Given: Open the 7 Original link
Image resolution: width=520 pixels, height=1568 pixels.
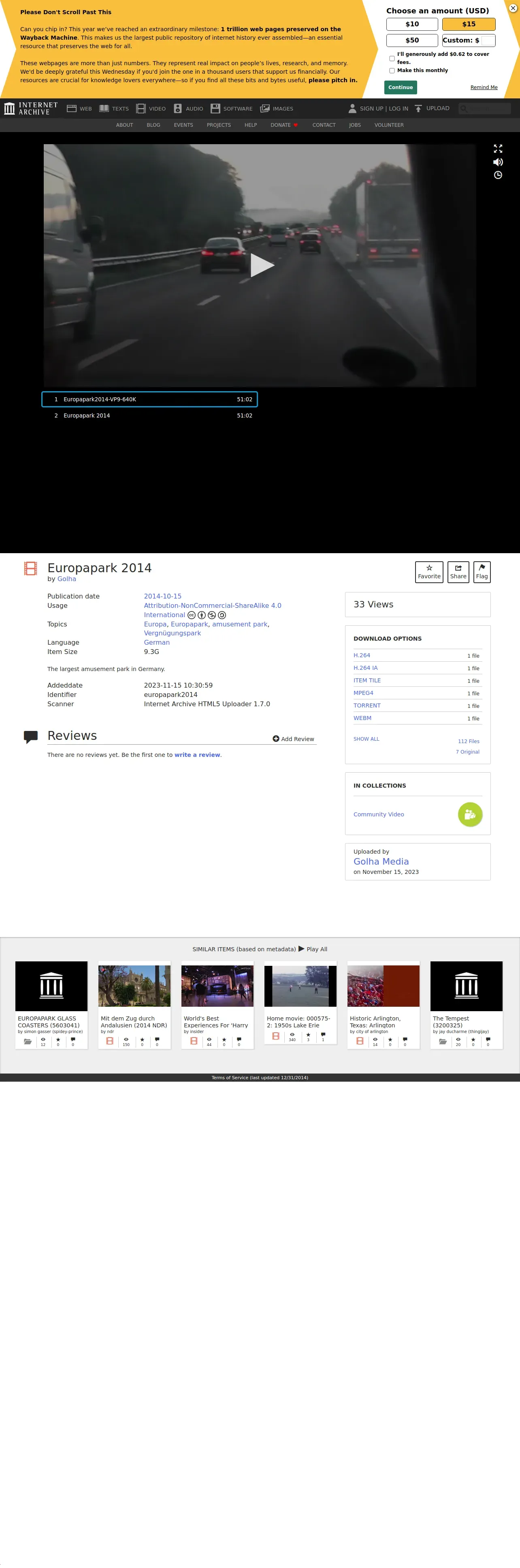Looking at the screenshot, I should click(468, 752).
